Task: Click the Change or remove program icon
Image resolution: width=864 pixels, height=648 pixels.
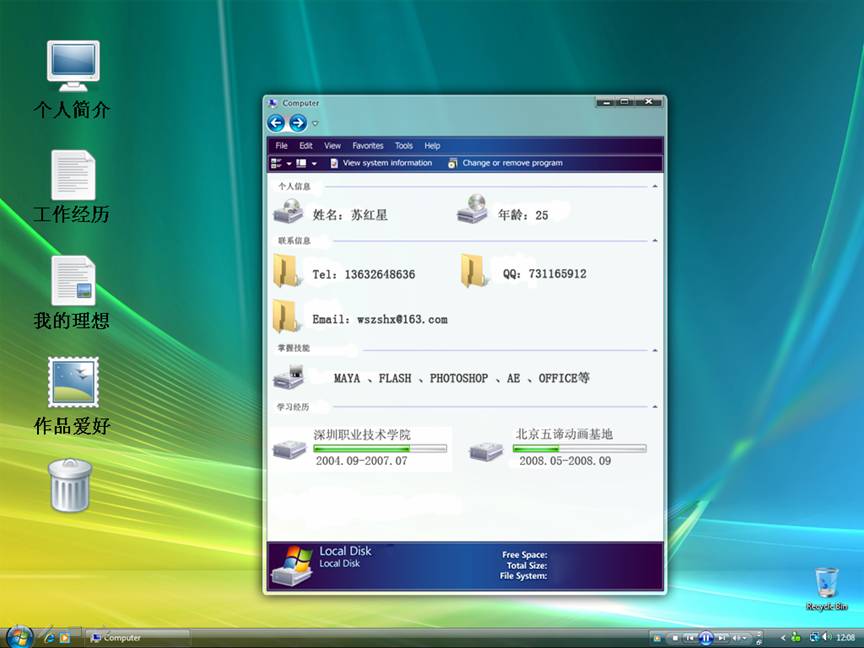Action: click(x=452, y=163)
